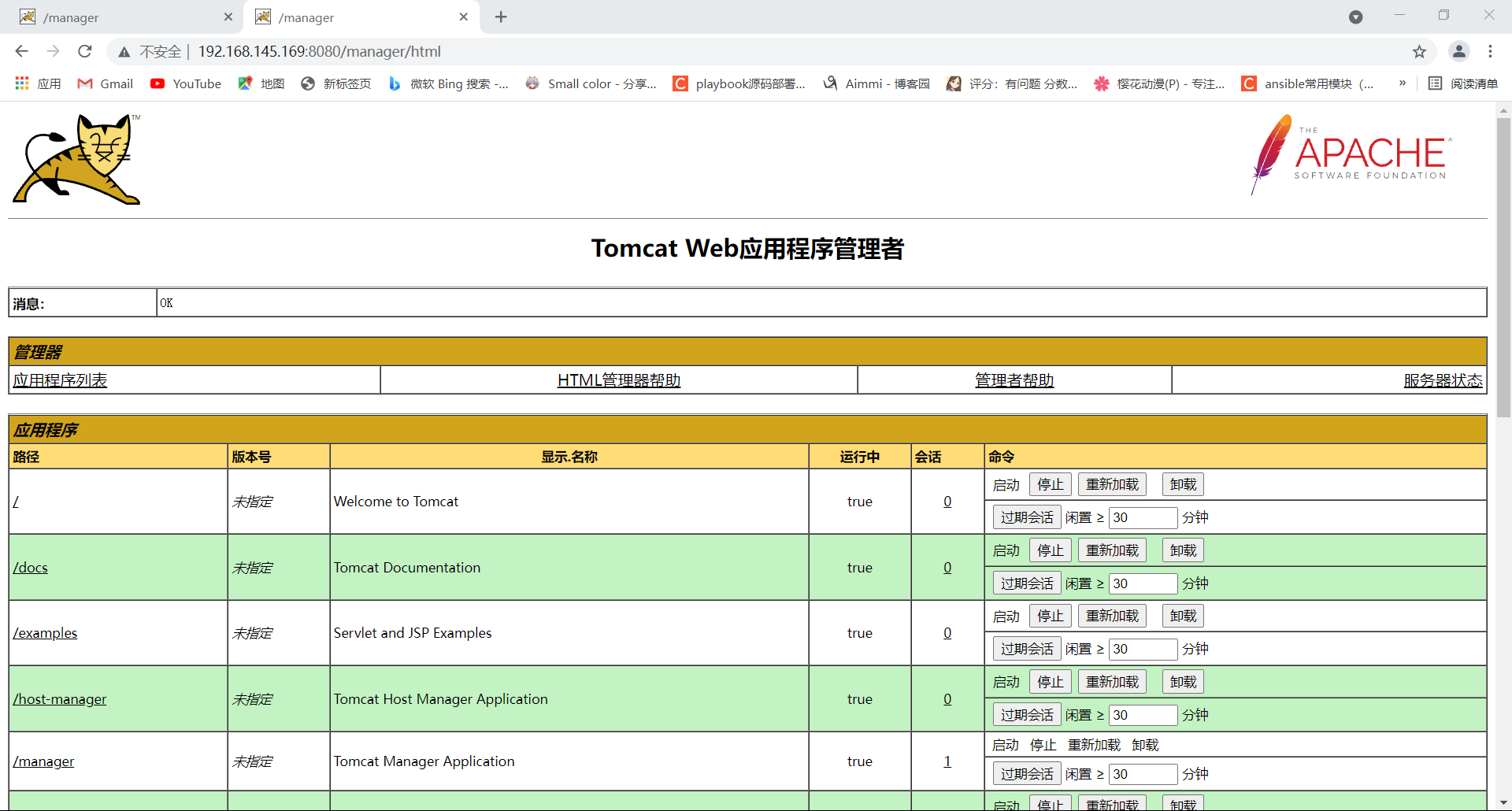Open the root / application path link
1512x811 pixels.
click(x=16, y=502)
